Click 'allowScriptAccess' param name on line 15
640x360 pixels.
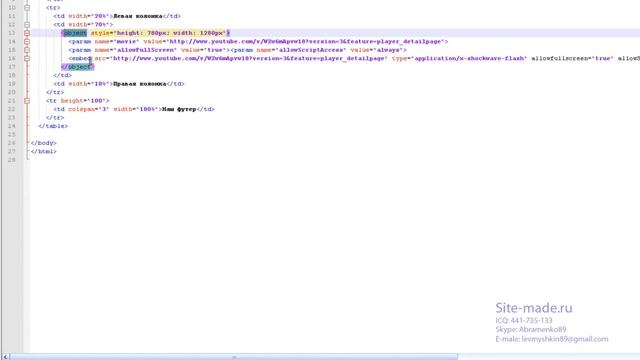[x=312, y=50]
